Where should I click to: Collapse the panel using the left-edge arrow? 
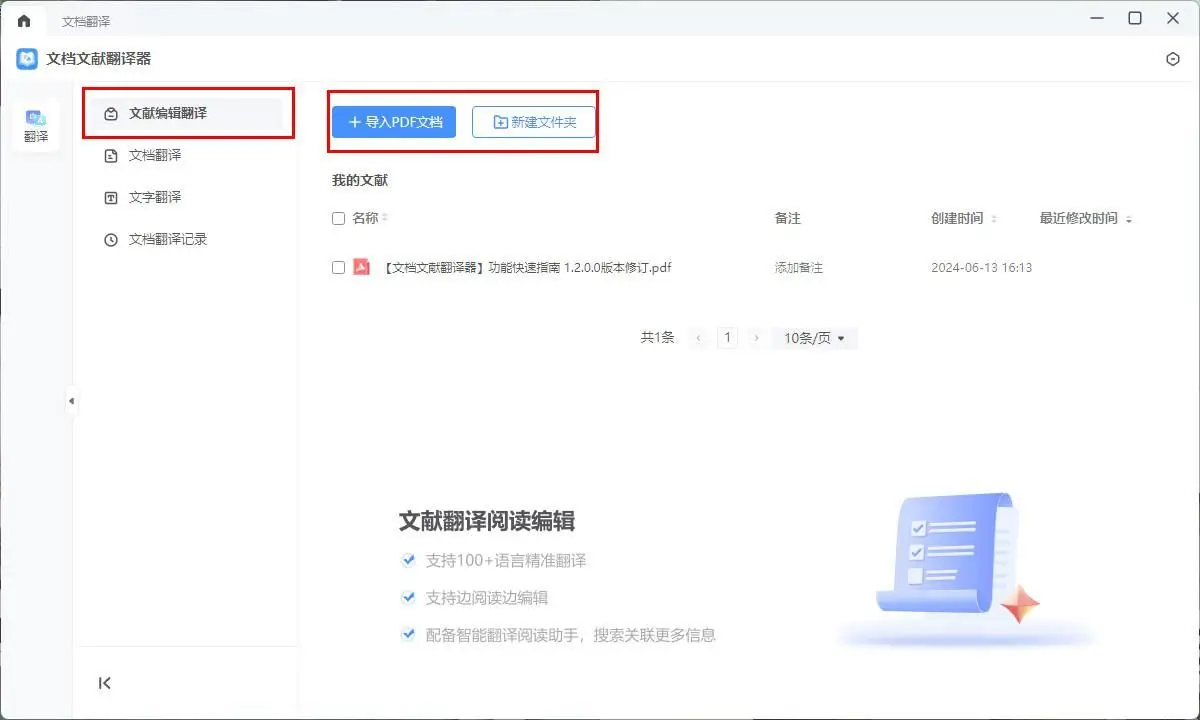click(71, 400)
